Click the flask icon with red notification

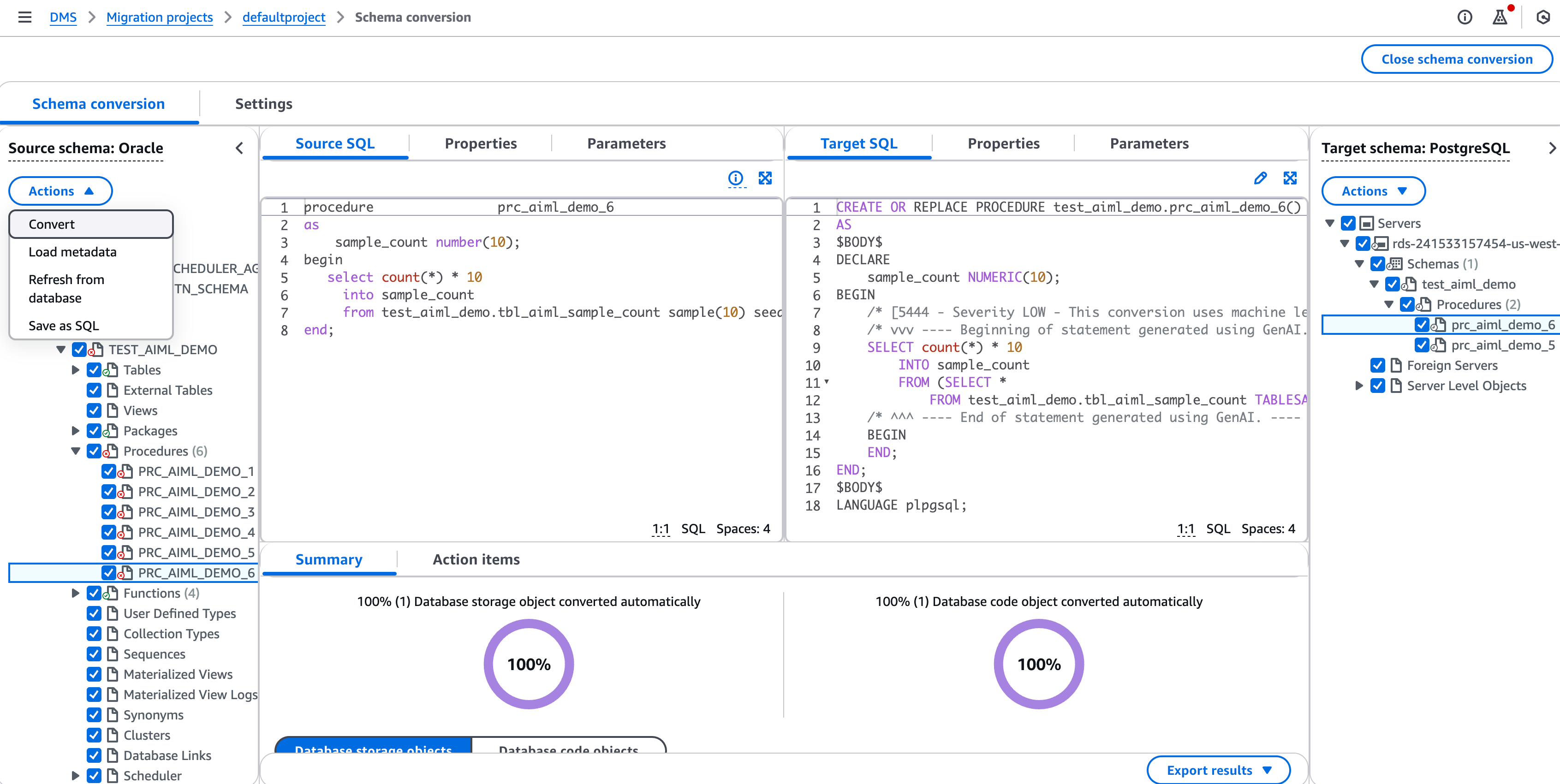click(x=1500, y=17)
